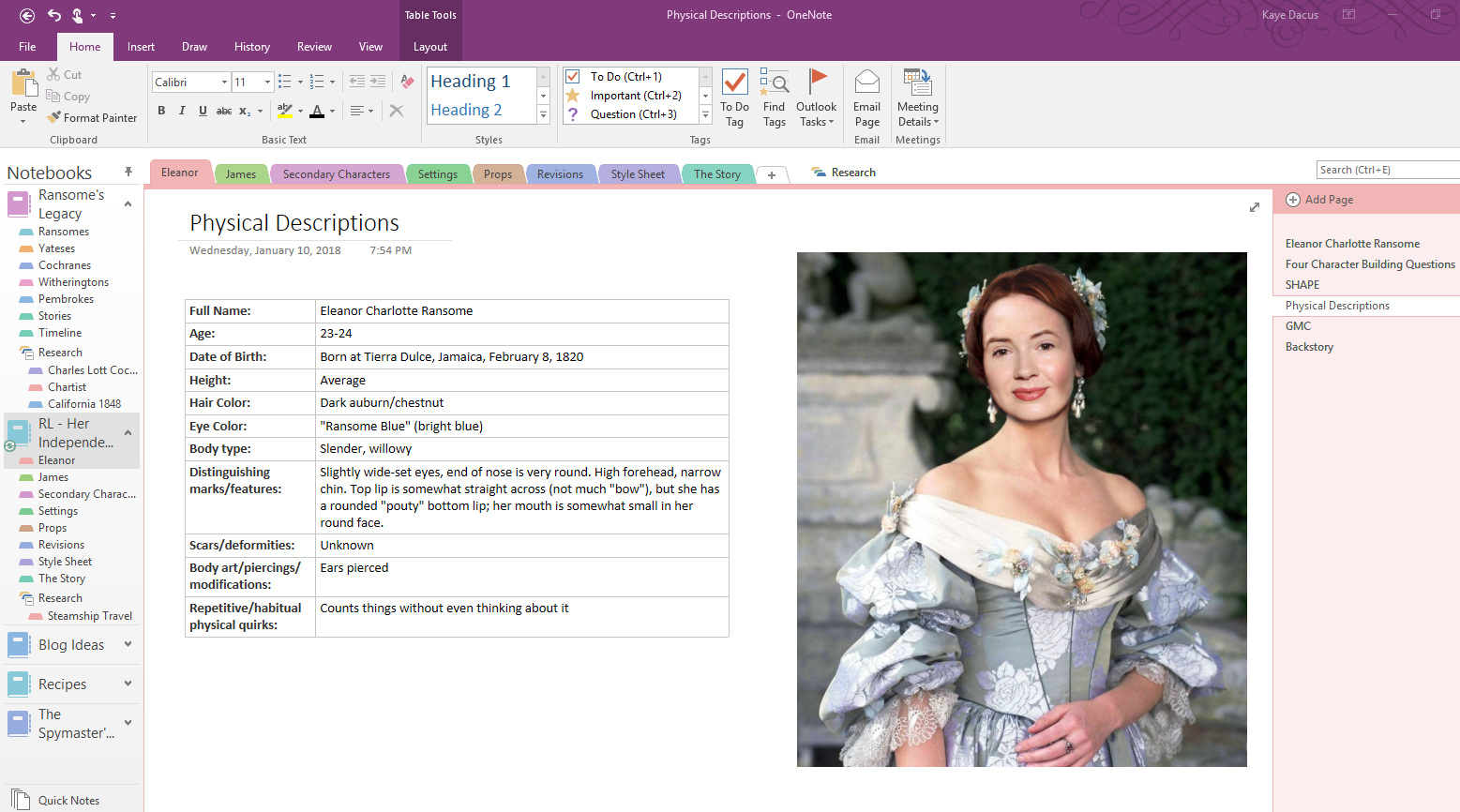Delete with the X icon in Basic Text
Screen dimensions: 1460x812
(397, 111)
